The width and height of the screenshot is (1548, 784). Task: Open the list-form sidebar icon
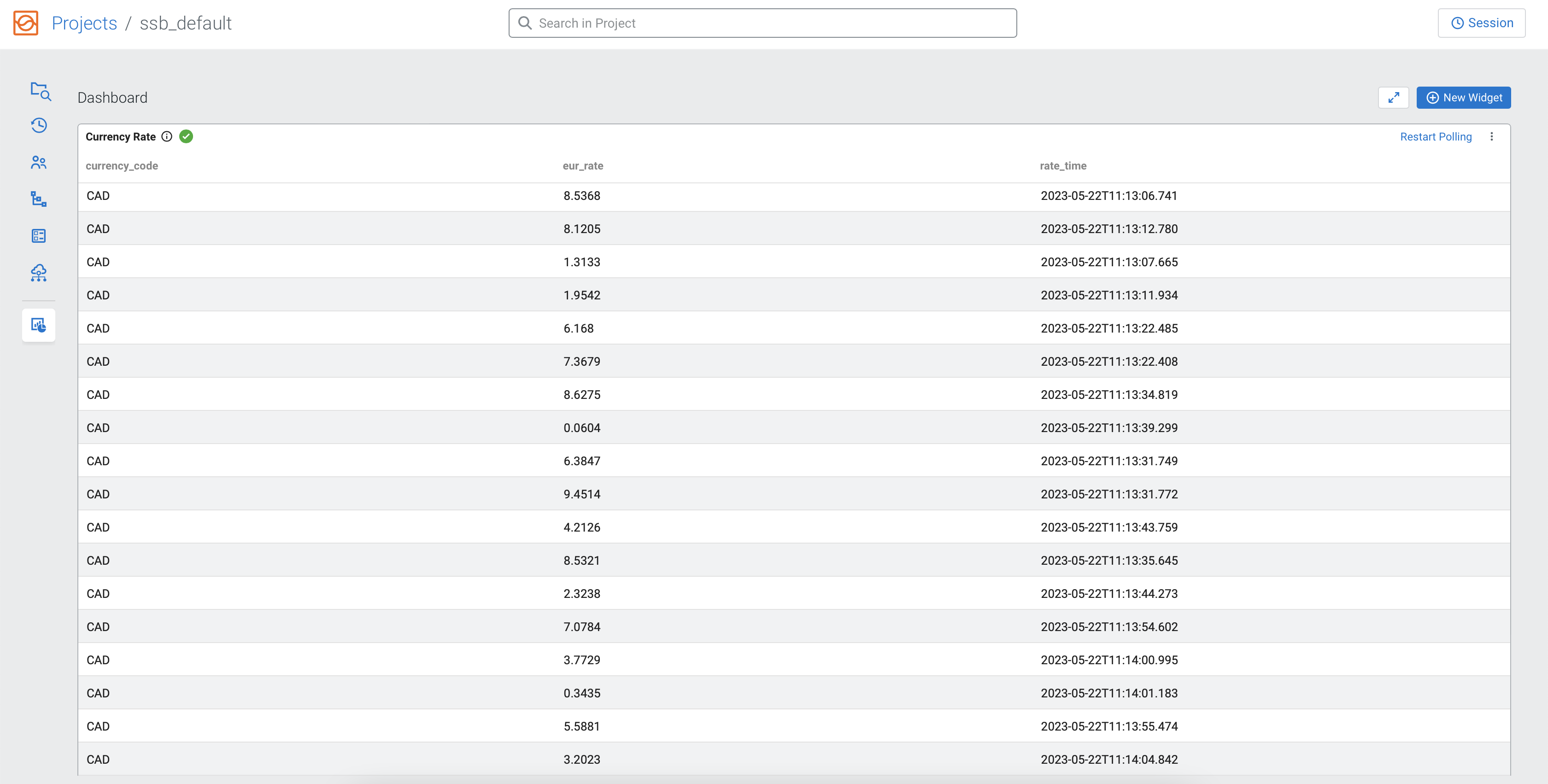click(x=39, y=235)
